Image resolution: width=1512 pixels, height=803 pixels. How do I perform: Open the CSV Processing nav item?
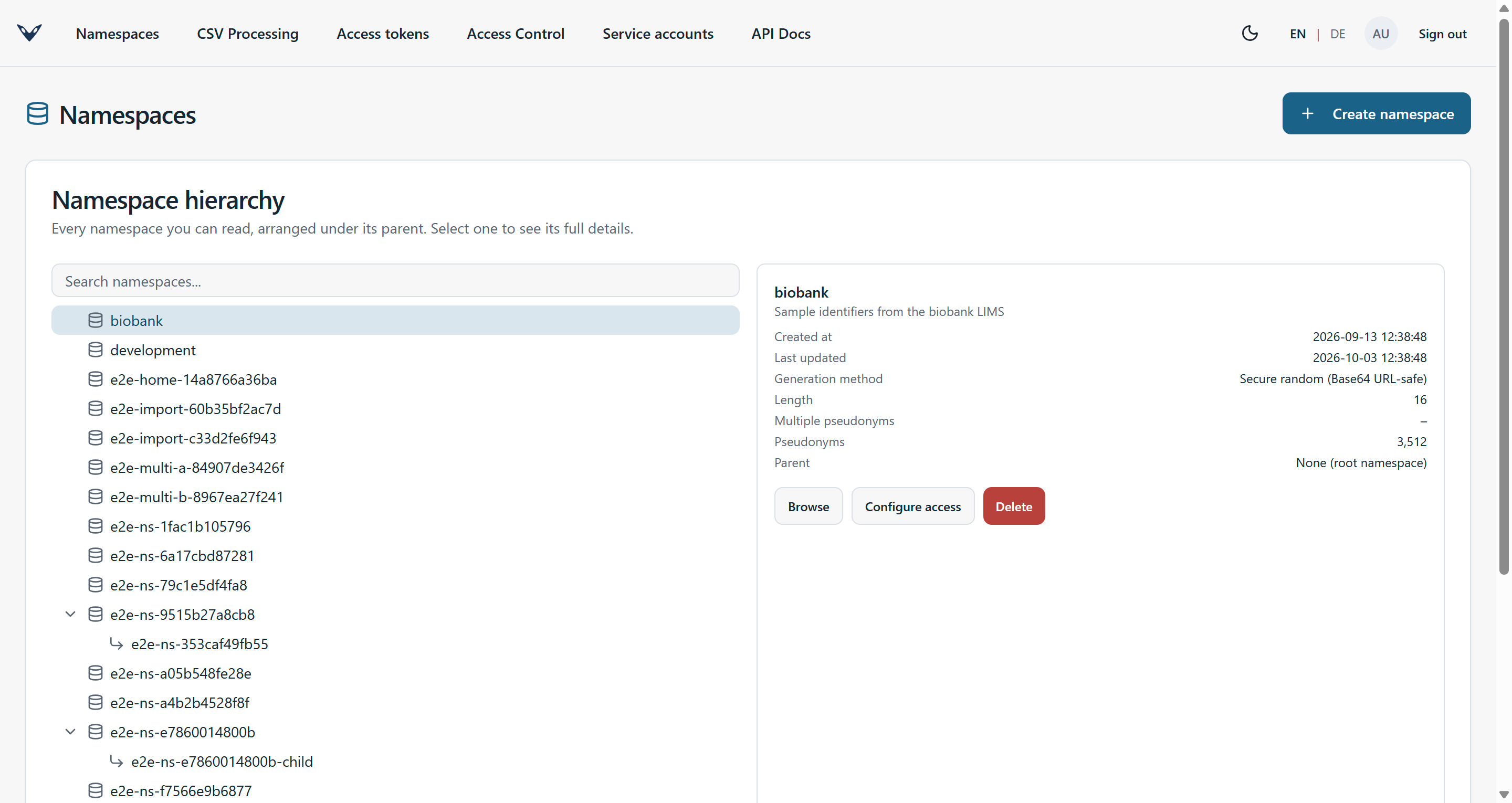click(248, 34)
